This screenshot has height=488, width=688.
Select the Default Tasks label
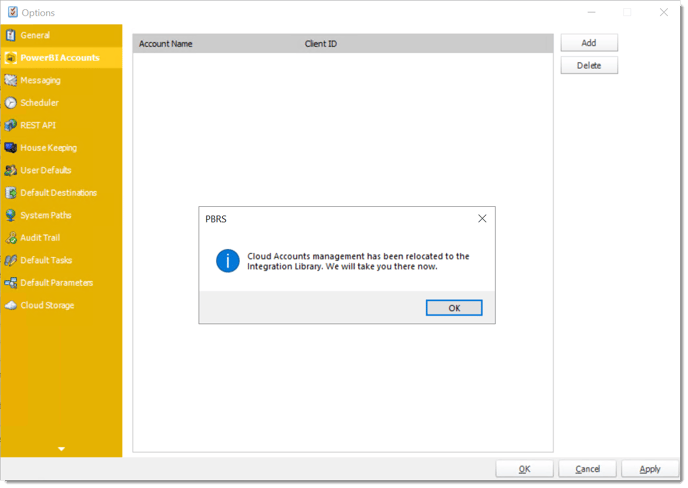pyautogui.click(x=46, y=260)
